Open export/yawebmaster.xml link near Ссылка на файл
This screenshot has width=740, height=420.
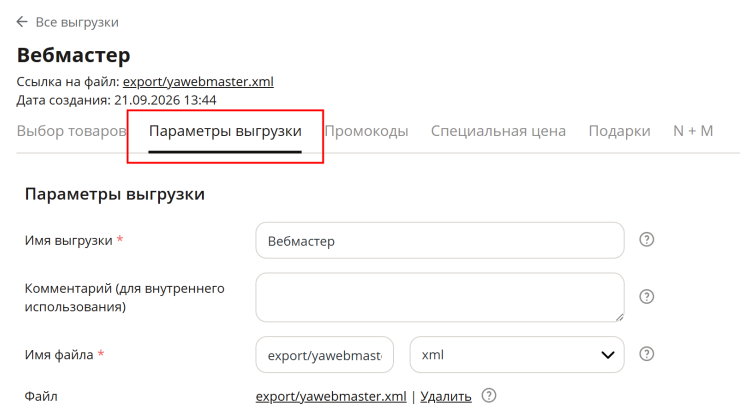(x=198, y=82)
